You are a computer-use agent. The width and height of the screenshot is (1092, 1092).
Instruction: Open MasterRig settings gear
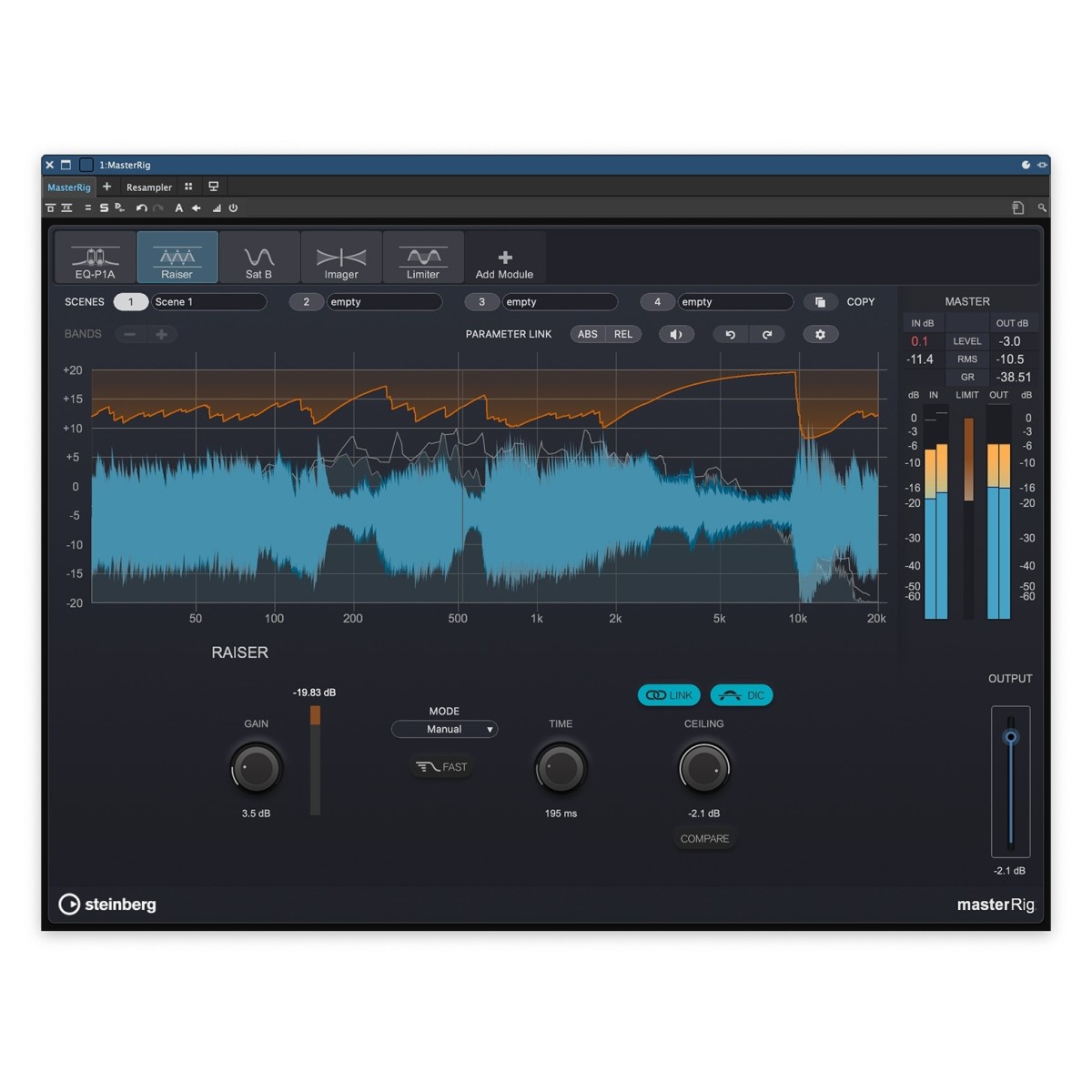point(820,334)
